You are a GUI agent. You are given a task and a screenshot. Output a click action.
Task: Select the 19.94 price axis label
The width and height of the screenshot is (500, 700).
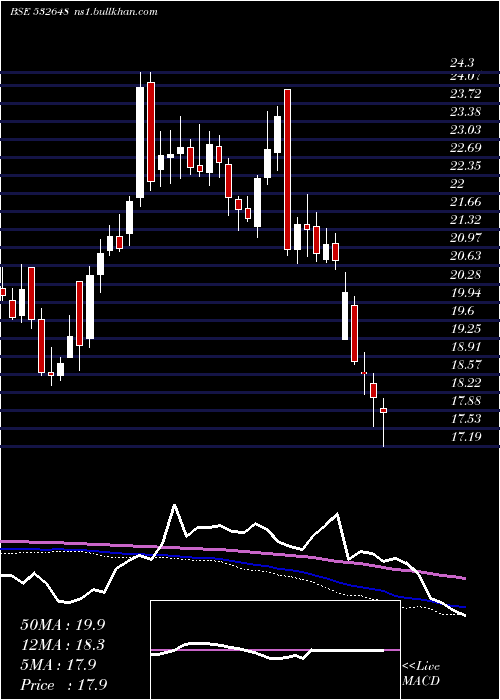pyautogui.click(x=466, y=293)
